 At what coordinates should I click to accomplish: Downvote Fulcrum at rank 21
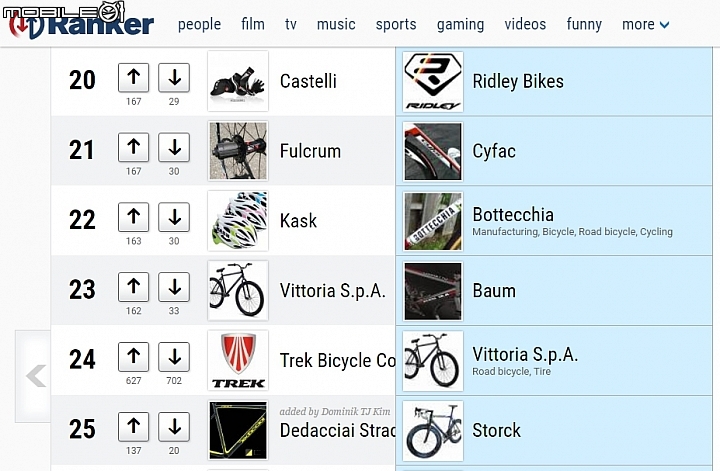pos(174,147)
